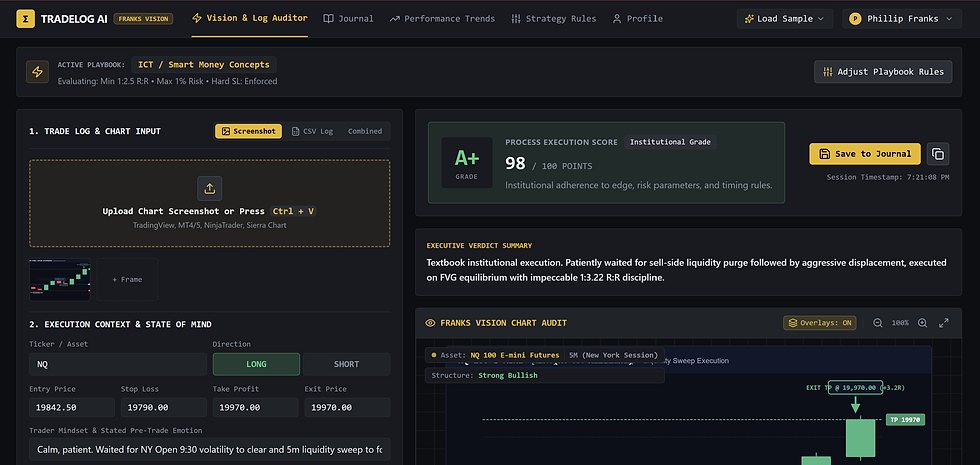Click the Take Profit field 19970.00
This screenshot has width=980, height=465.
(256, 408)
